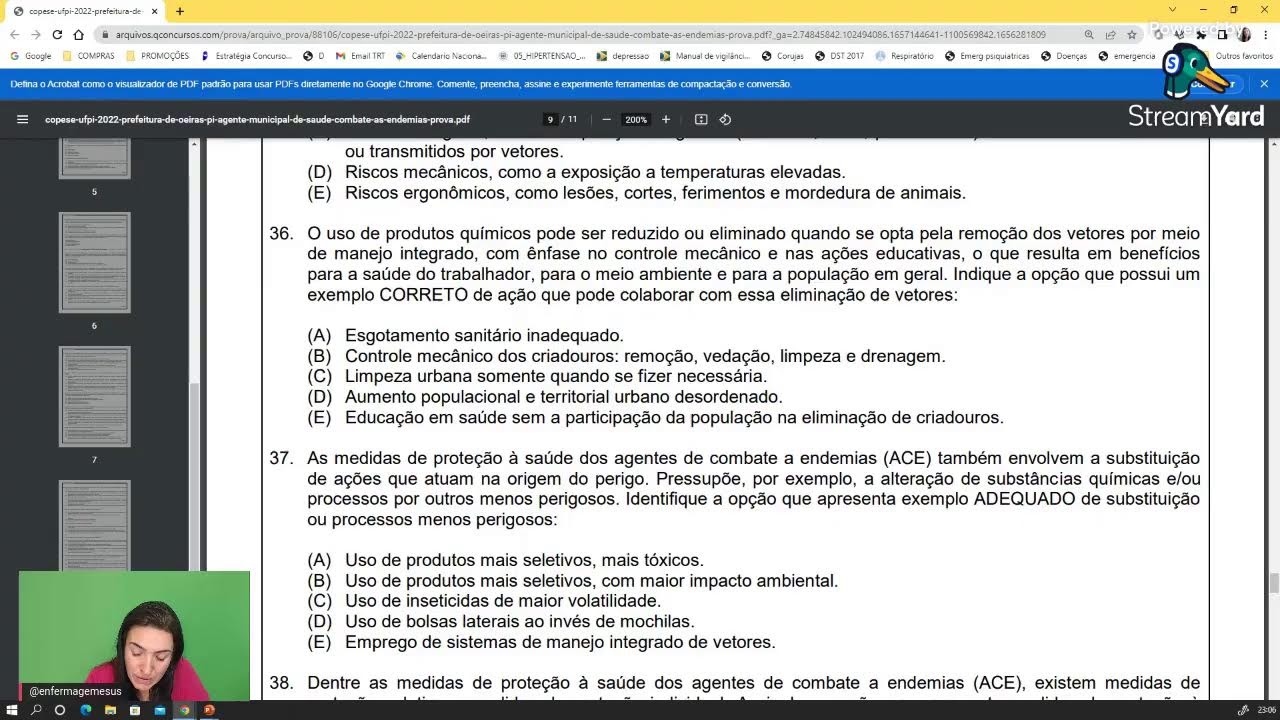Open the emergencia bookmark
Image resolution: width=1280 pixels, height=720 pixels.
(x=1127, y=56)
